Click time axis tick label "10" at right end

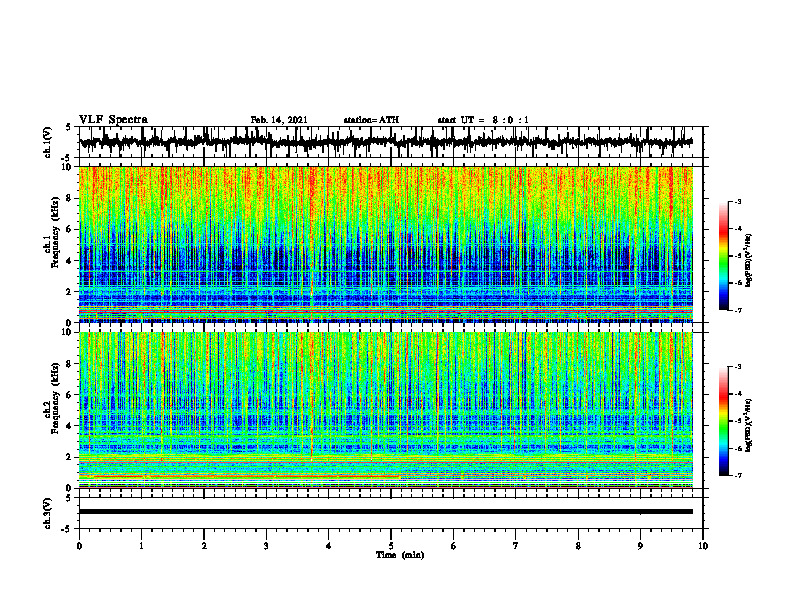click(x=703, y=546)
